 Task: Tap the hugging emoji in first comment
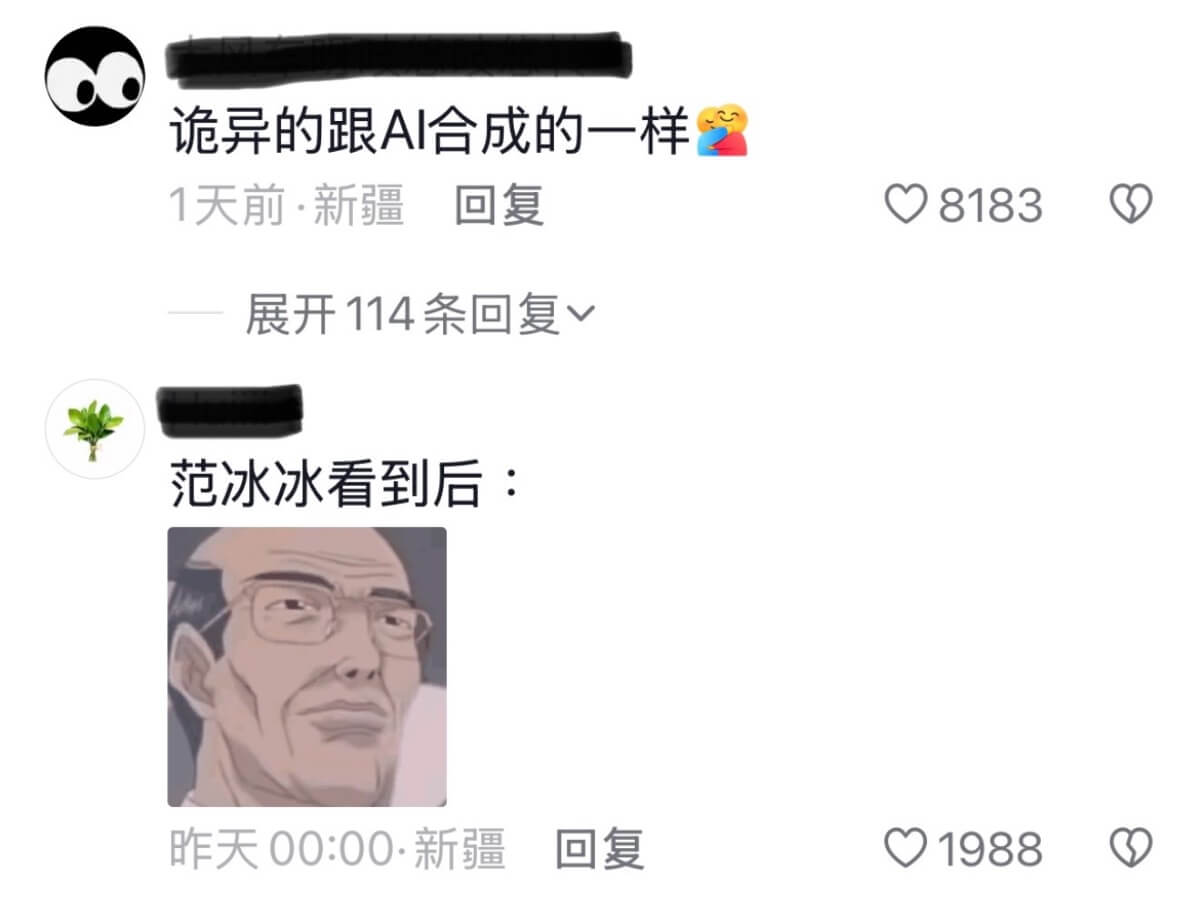click(722, 132)
